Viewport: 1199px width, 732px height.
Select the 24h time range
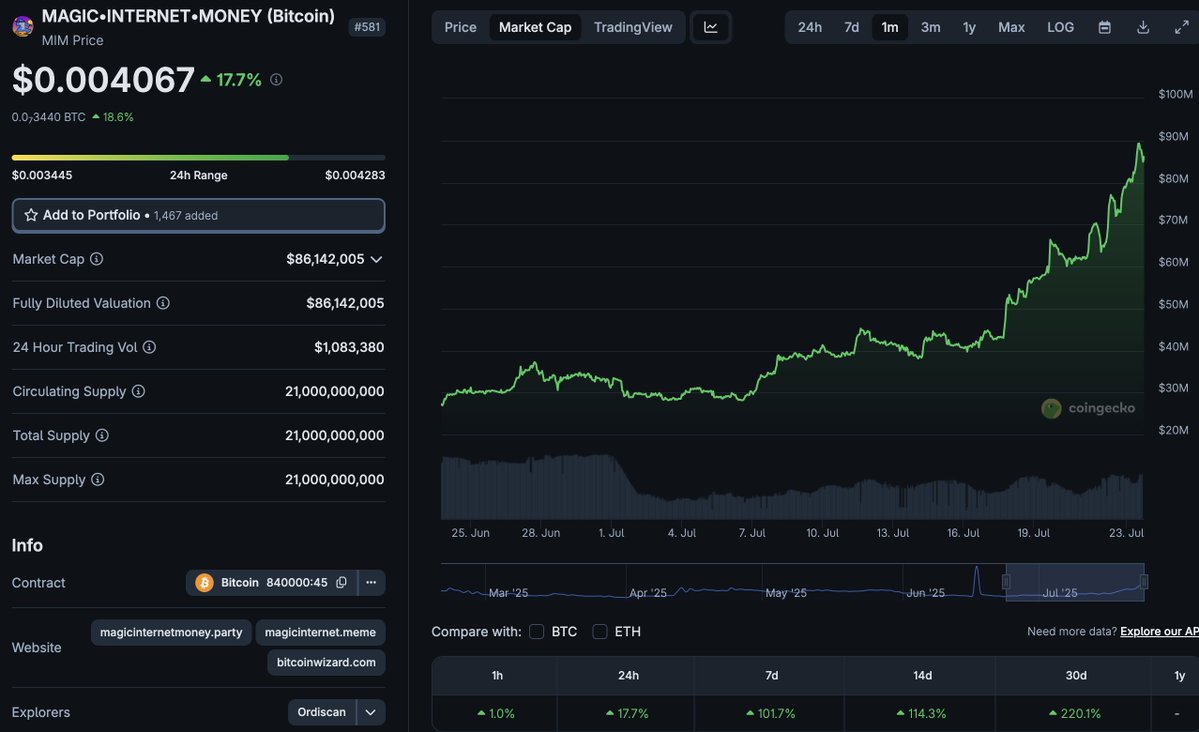[x=810, y=28]
